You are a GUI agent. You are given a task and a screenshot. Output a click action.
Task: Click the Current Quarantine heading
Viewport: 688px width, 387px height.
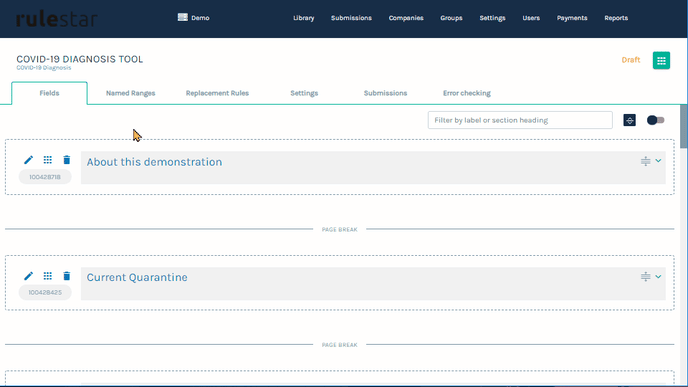click(137, 277)
